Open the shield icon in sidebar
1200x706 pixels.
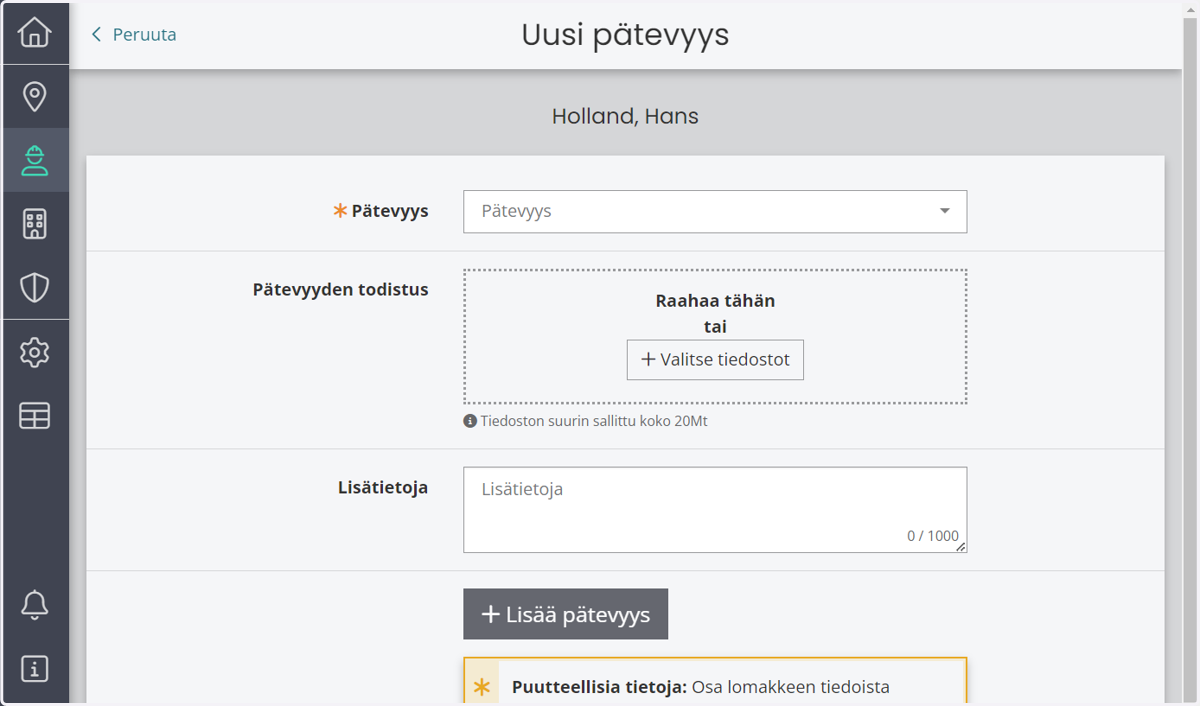[x=34, y=288]
